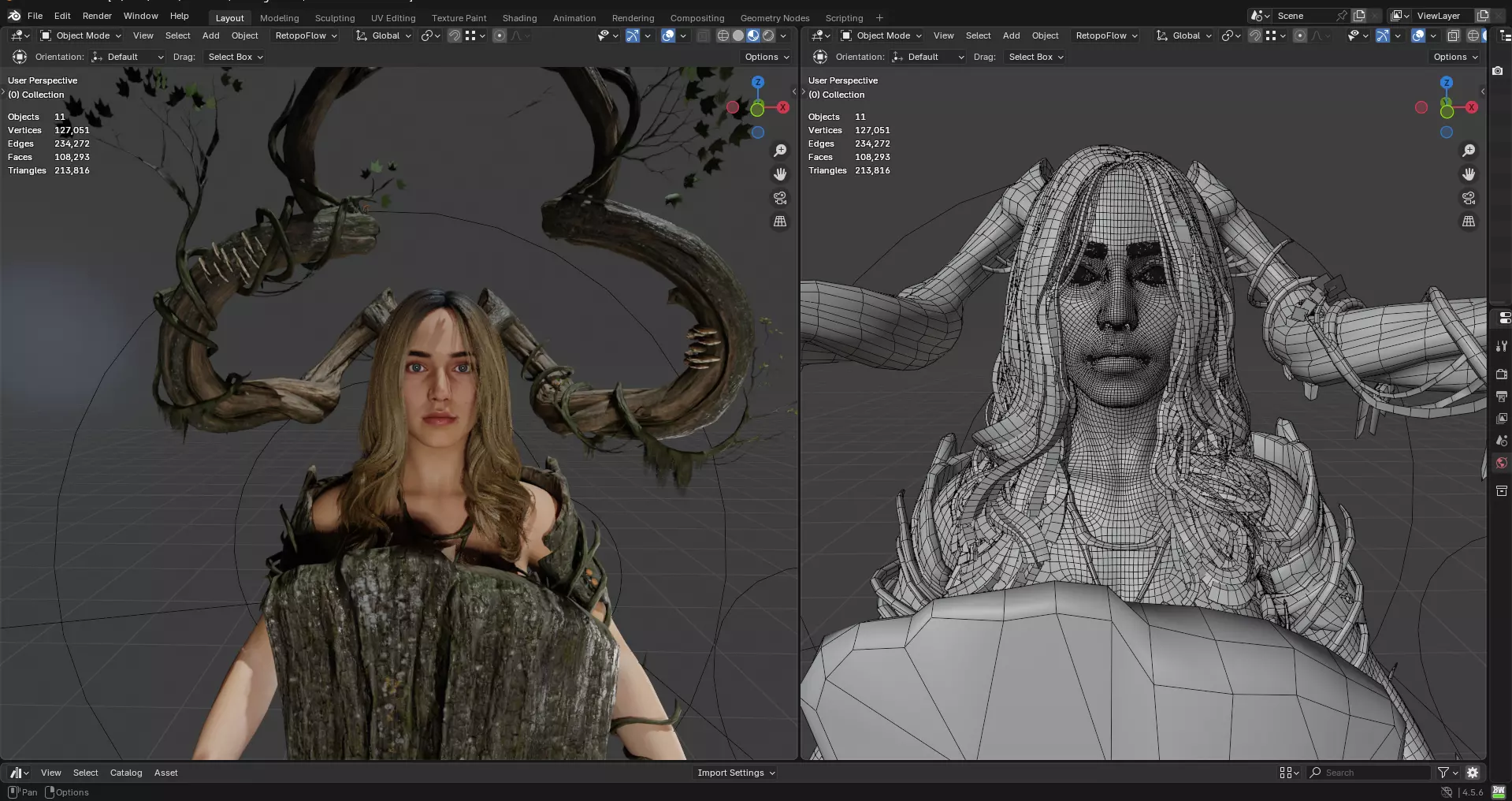The height and width of the screenshot is (801, 1512).
Task: Toggle snapping in the left viewport header
Action: tap(455, 35)
